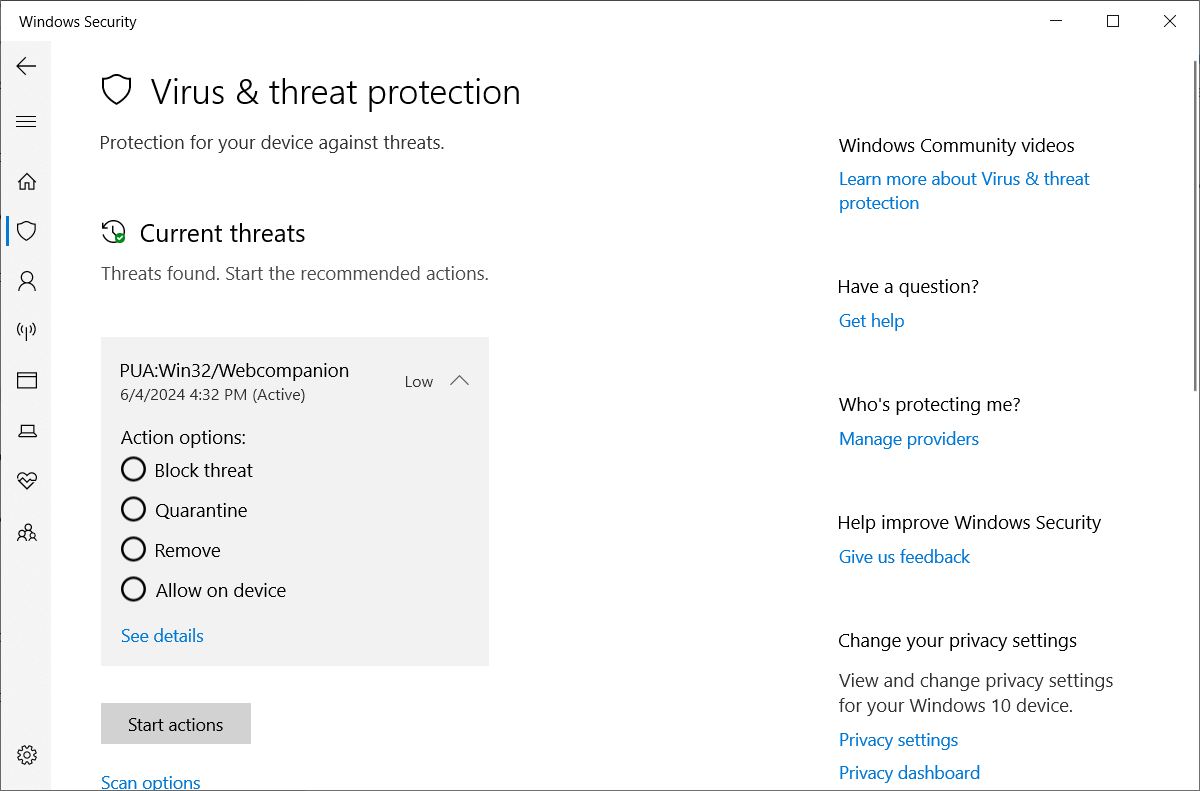The height and width of the screenshot is (791, 1200).
Task: Open the Settings gear at sidebar bottom
Action: (x=27, y=755)
